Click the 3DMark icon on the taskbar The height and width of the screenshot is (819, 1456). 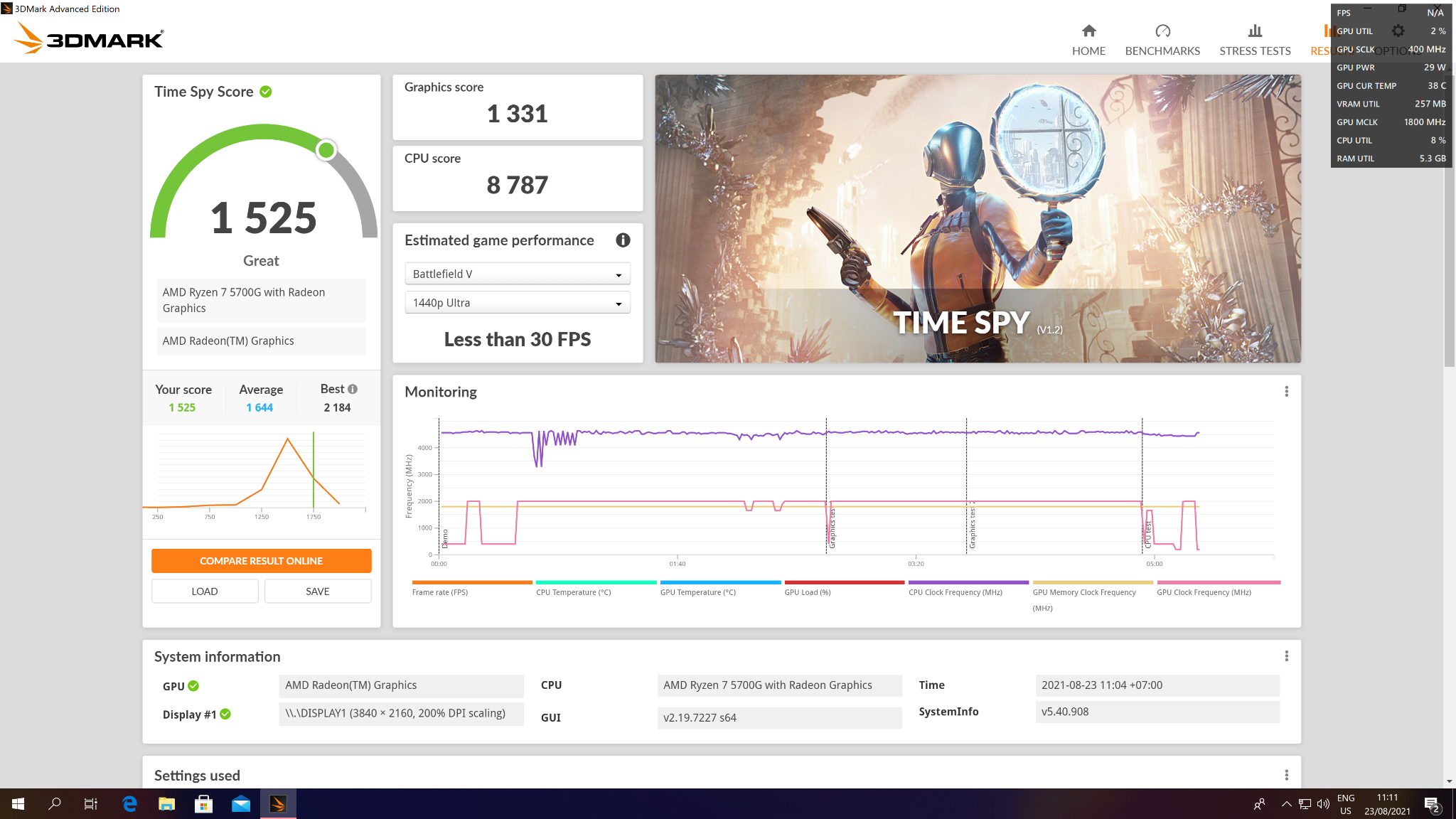click(x=279, y=804)
